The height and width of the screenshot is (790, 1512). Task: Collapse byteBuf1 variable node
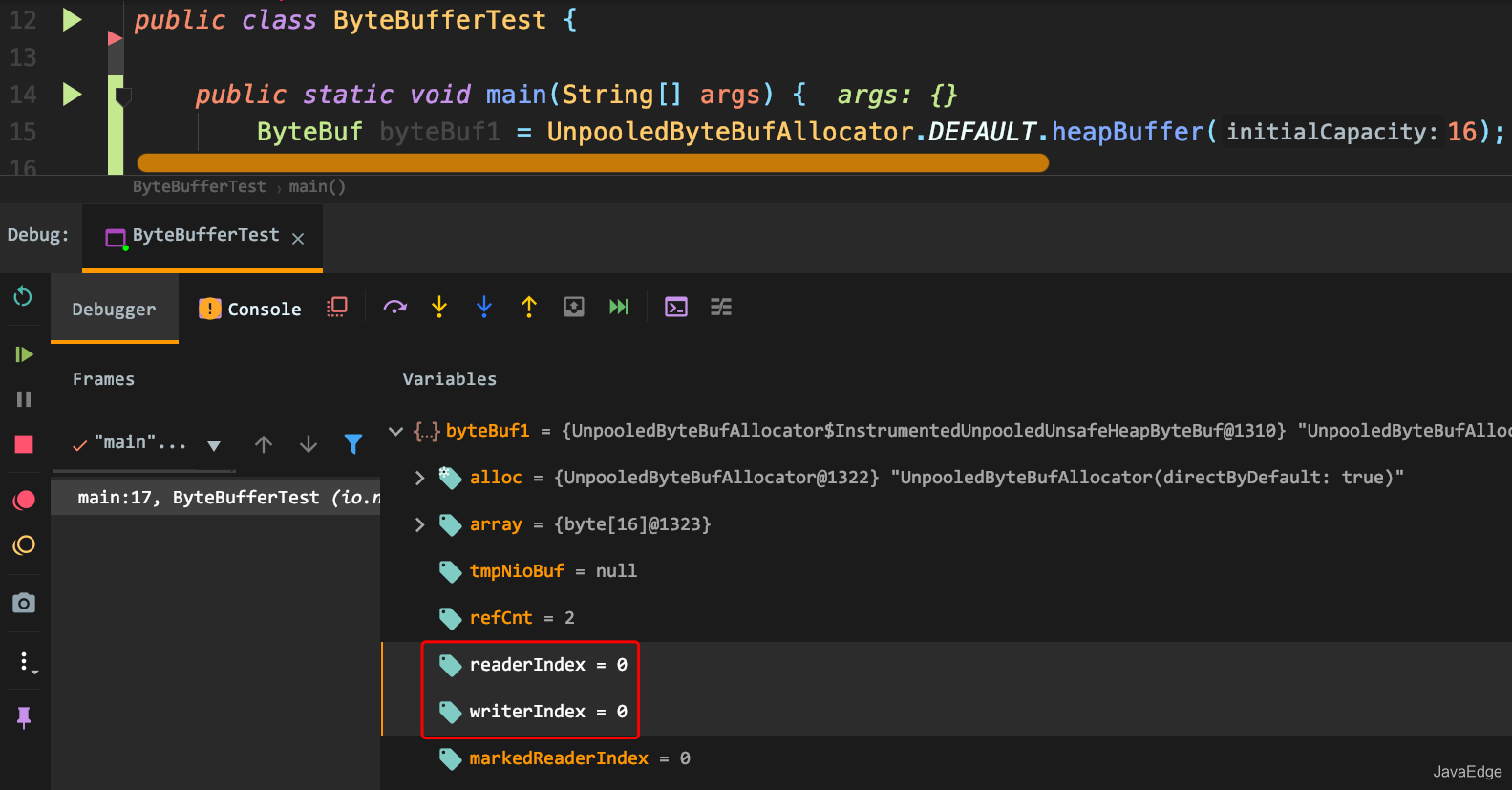pyautogui.click(x=395, y=431)
